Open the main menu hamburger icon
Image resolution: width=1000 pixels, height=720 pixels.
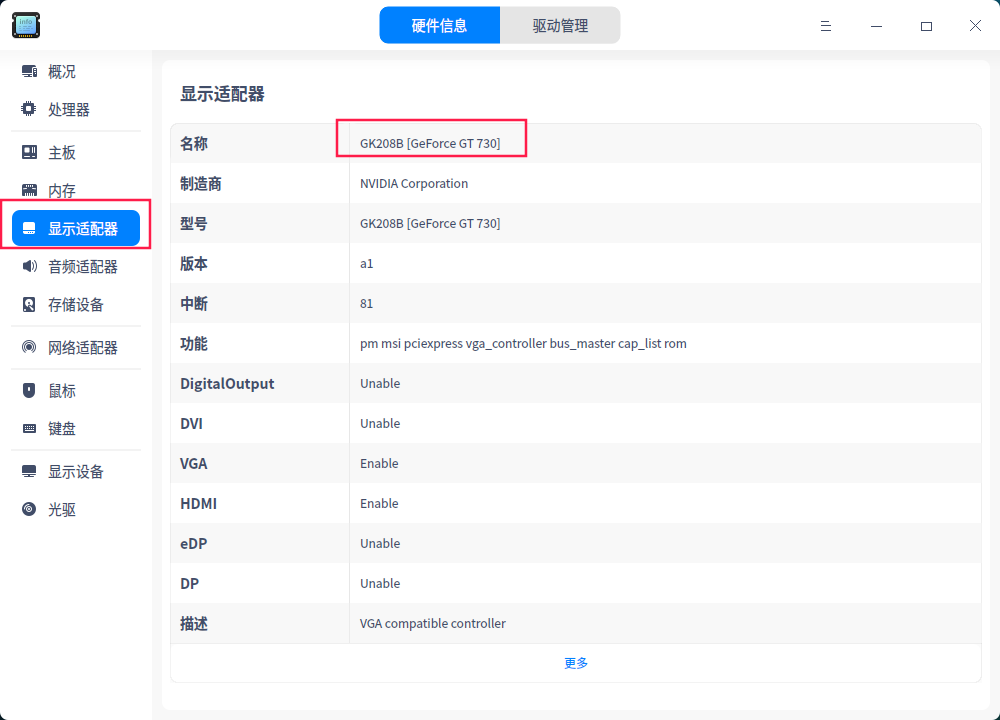(826, 26)
